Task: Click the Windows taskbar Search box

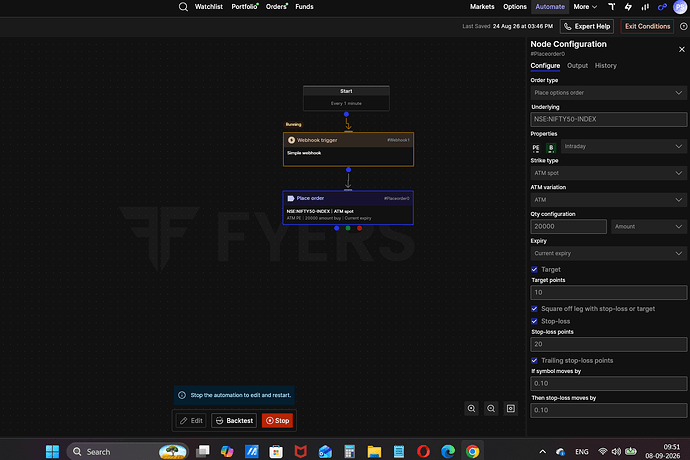Action: [x=127, y=452]
